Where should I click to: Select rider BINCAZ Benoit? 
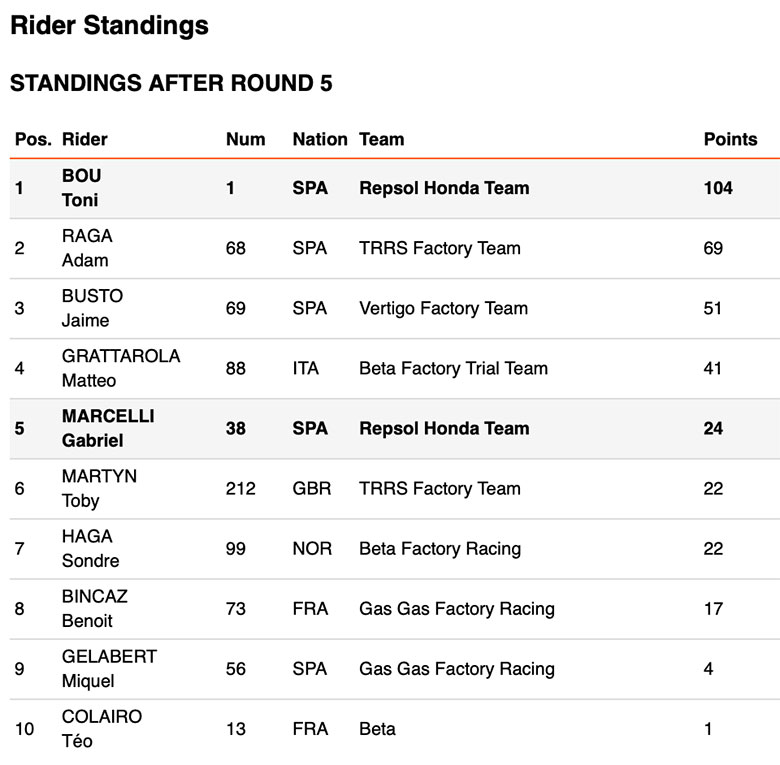click(94, 608)
